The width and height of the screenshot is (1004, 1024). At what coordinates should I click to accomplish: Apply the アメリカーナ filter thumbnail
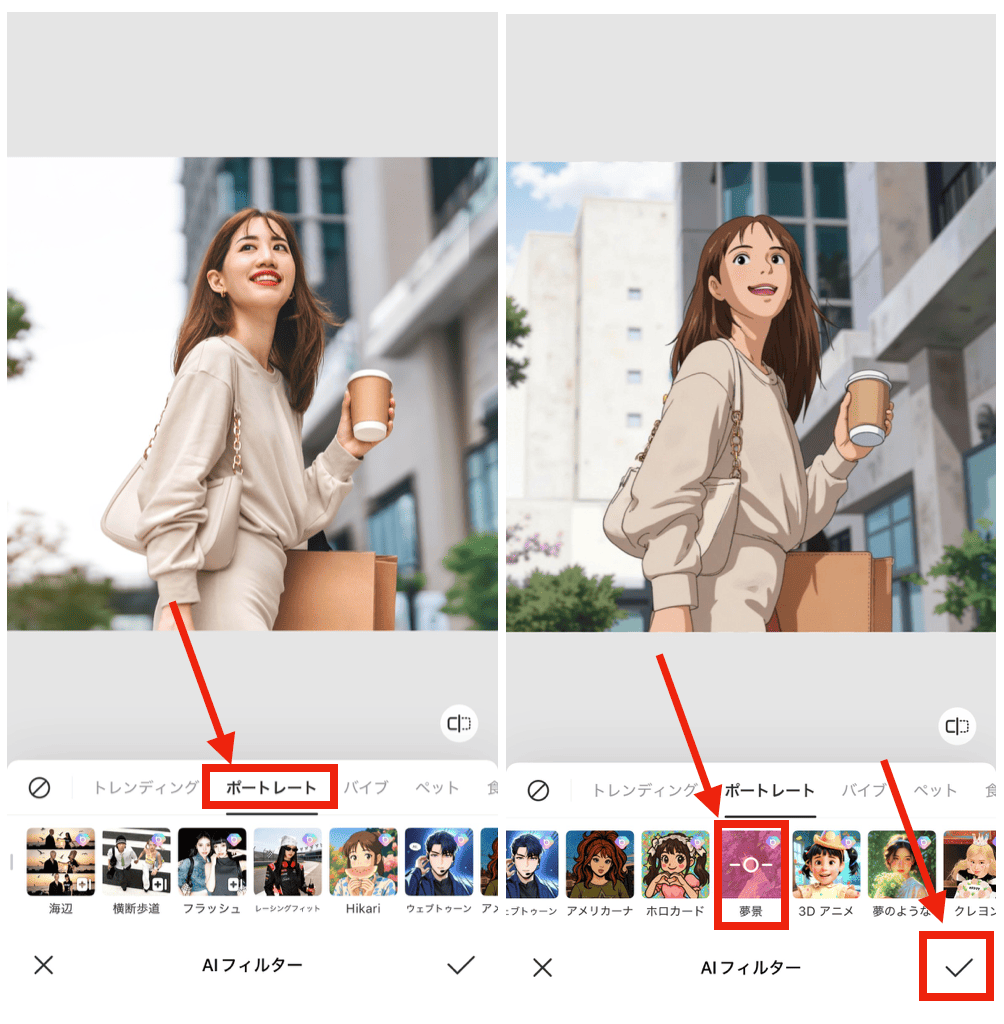600,866
